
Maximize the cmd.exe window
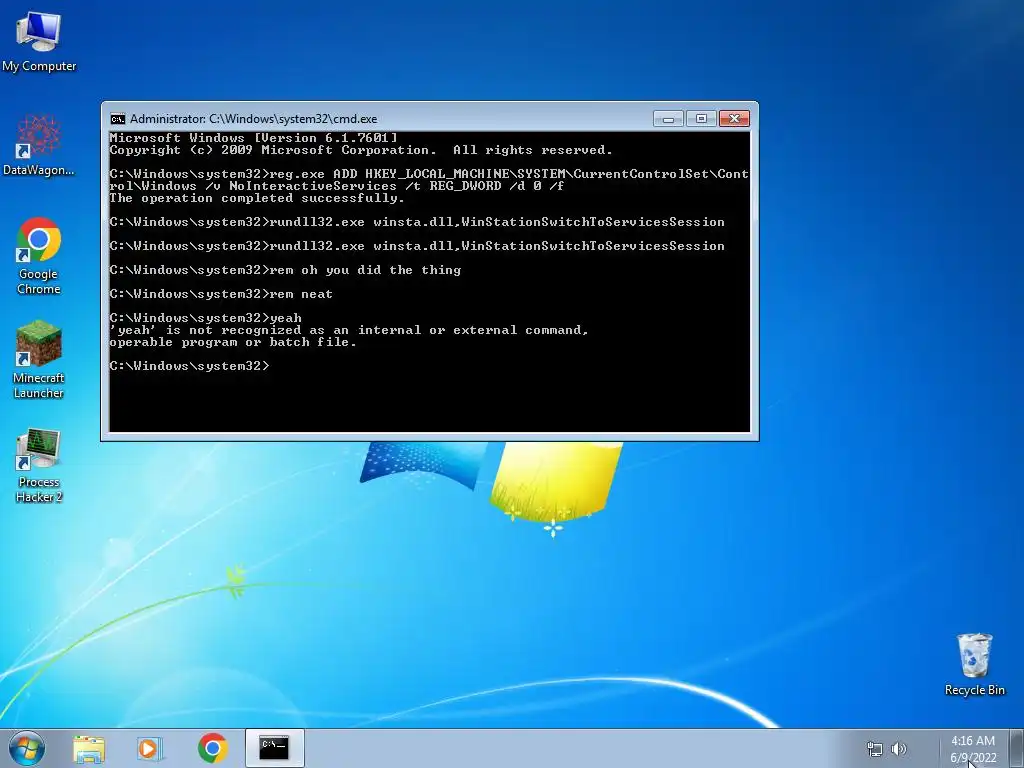click(701, 119)
